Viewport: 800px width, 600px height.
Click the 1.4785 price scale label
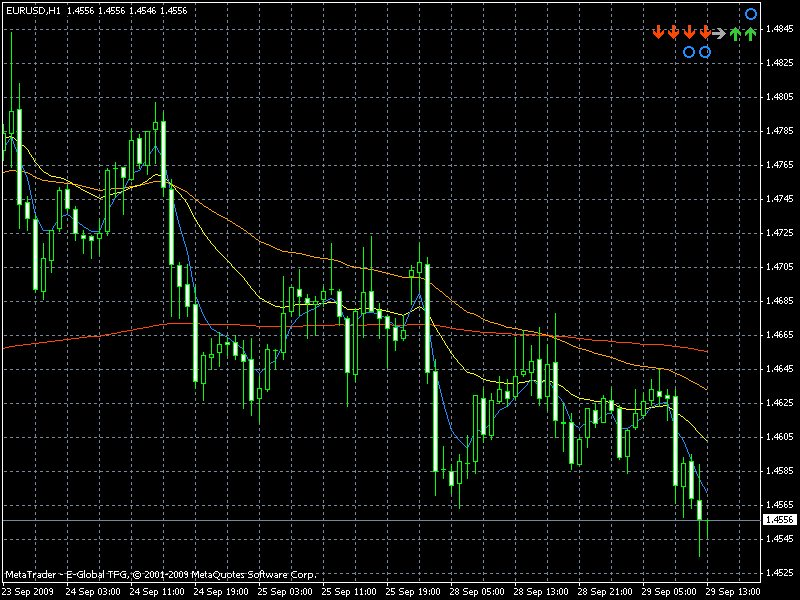click(x=780, y=131)
